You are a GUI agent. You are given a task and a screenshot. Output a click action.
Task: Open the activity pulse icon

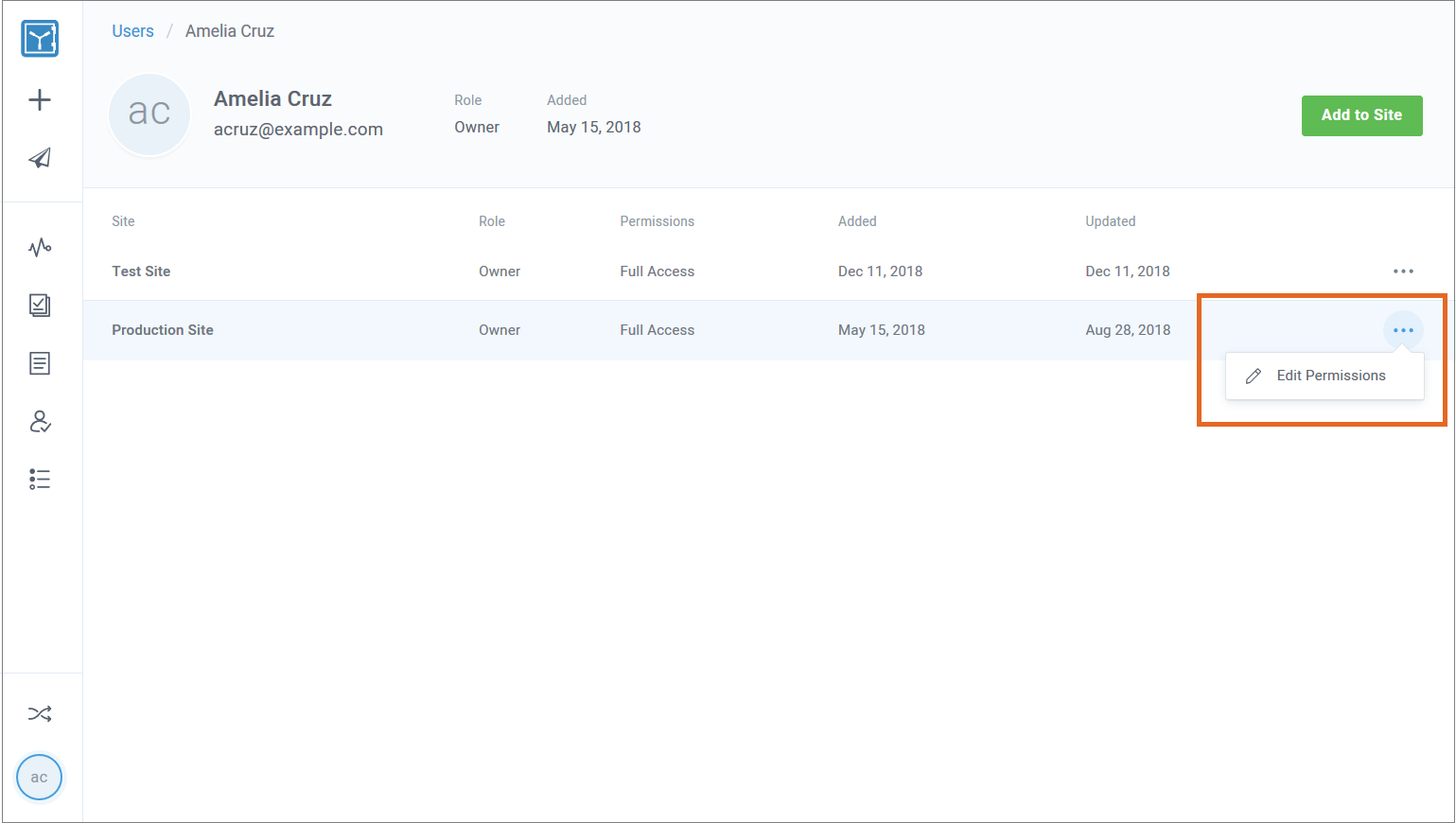[40, 248]
